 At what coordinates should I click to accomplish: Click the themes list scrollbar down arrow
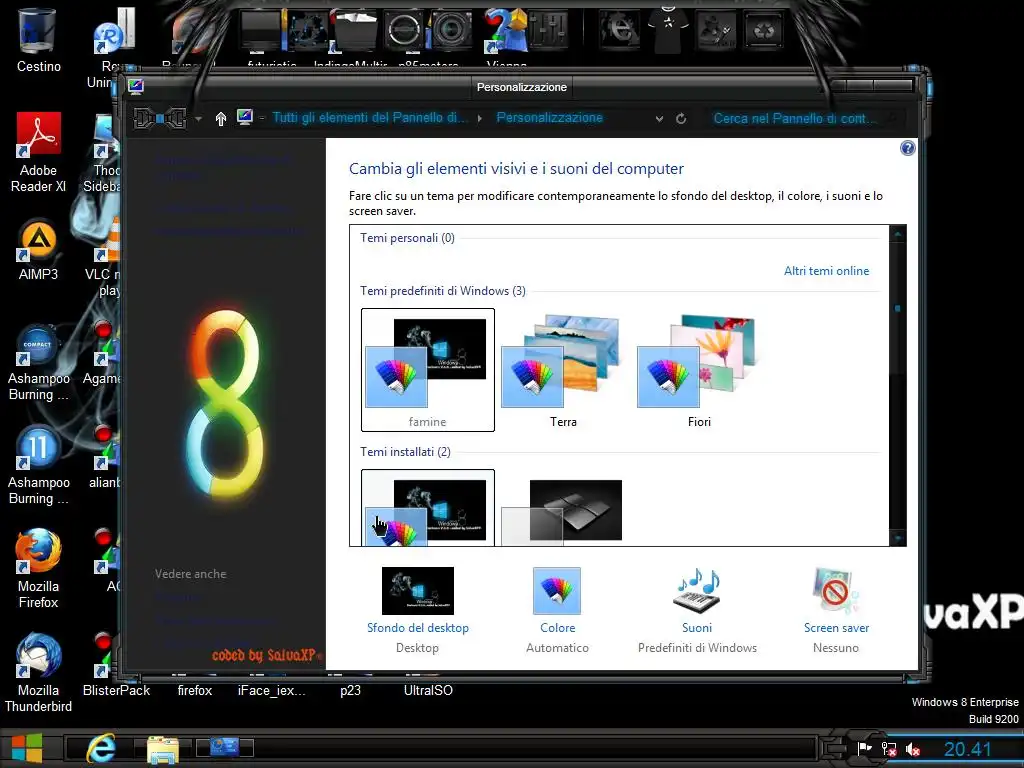(x=897, y=538)
